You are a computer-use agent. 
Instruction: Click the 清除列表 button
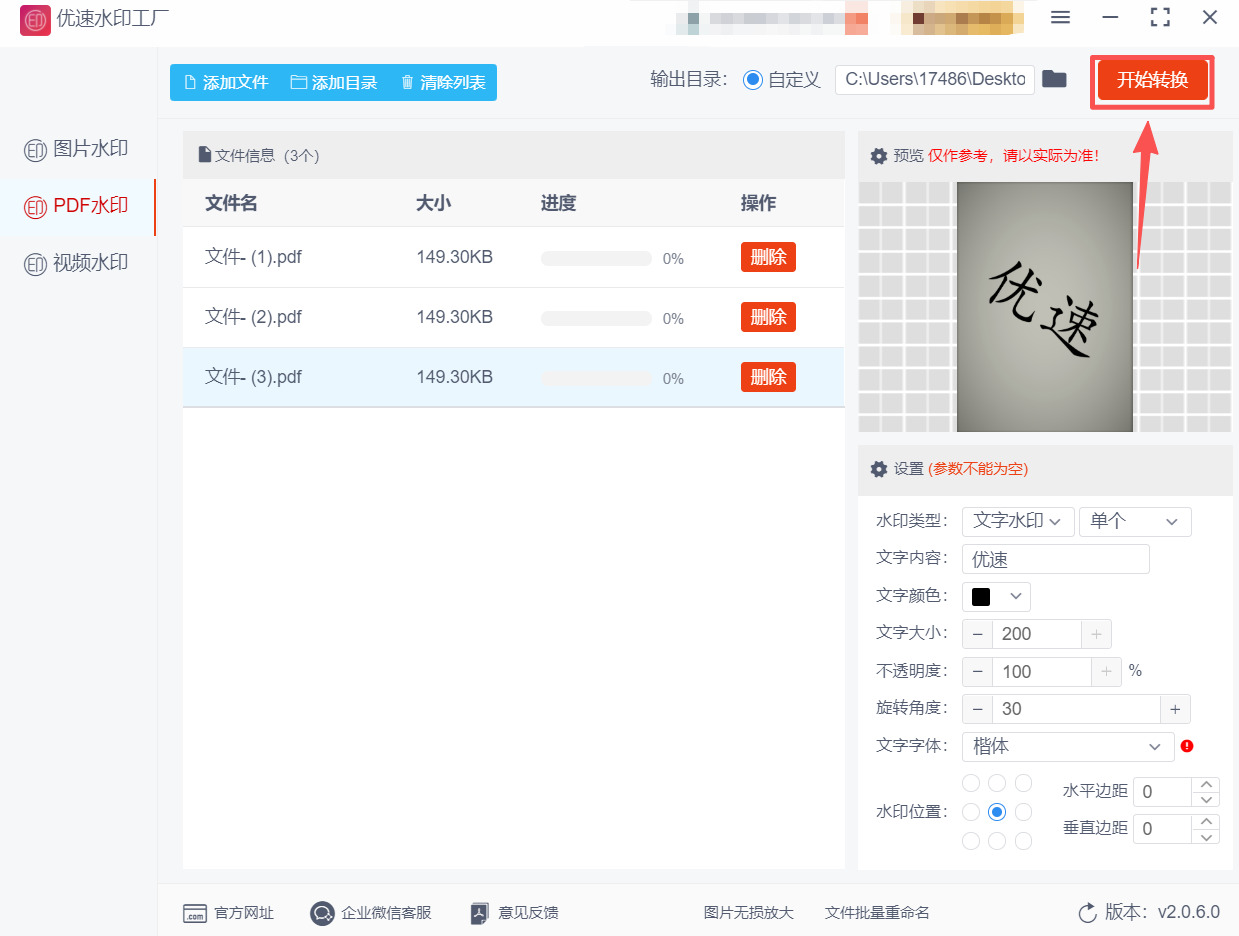pyautogui.click(x=443, y=82)
